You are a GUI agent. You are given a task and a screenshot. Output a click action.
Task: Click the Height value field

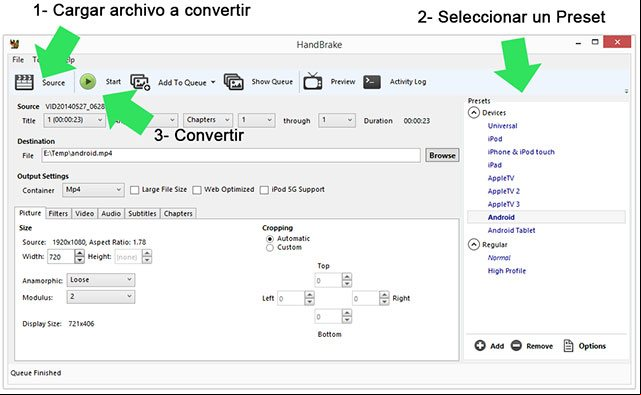128,257
